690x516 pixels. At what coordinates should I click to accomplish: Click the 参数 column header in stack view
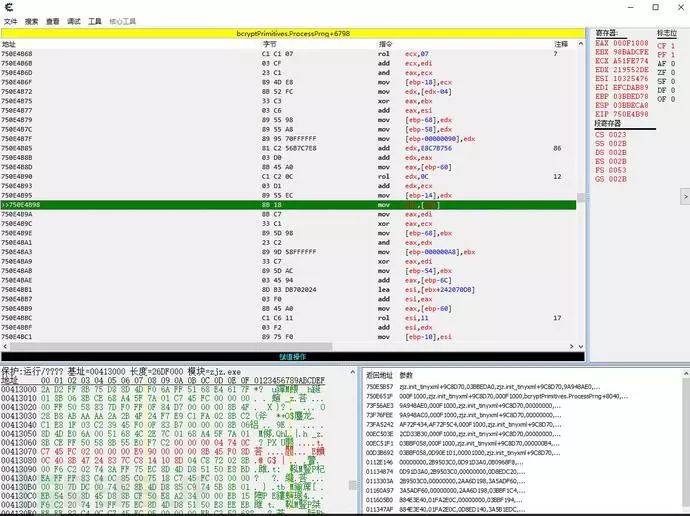(406, 375)
